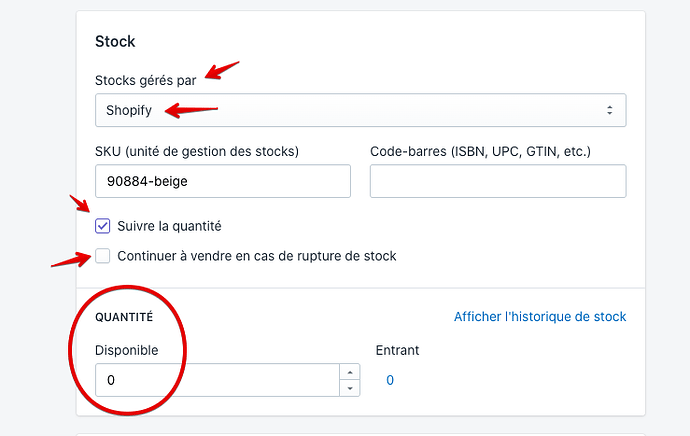The image size is (690, 436).
Task: Click the Entrant value 0 link
Action: (390, 380)
